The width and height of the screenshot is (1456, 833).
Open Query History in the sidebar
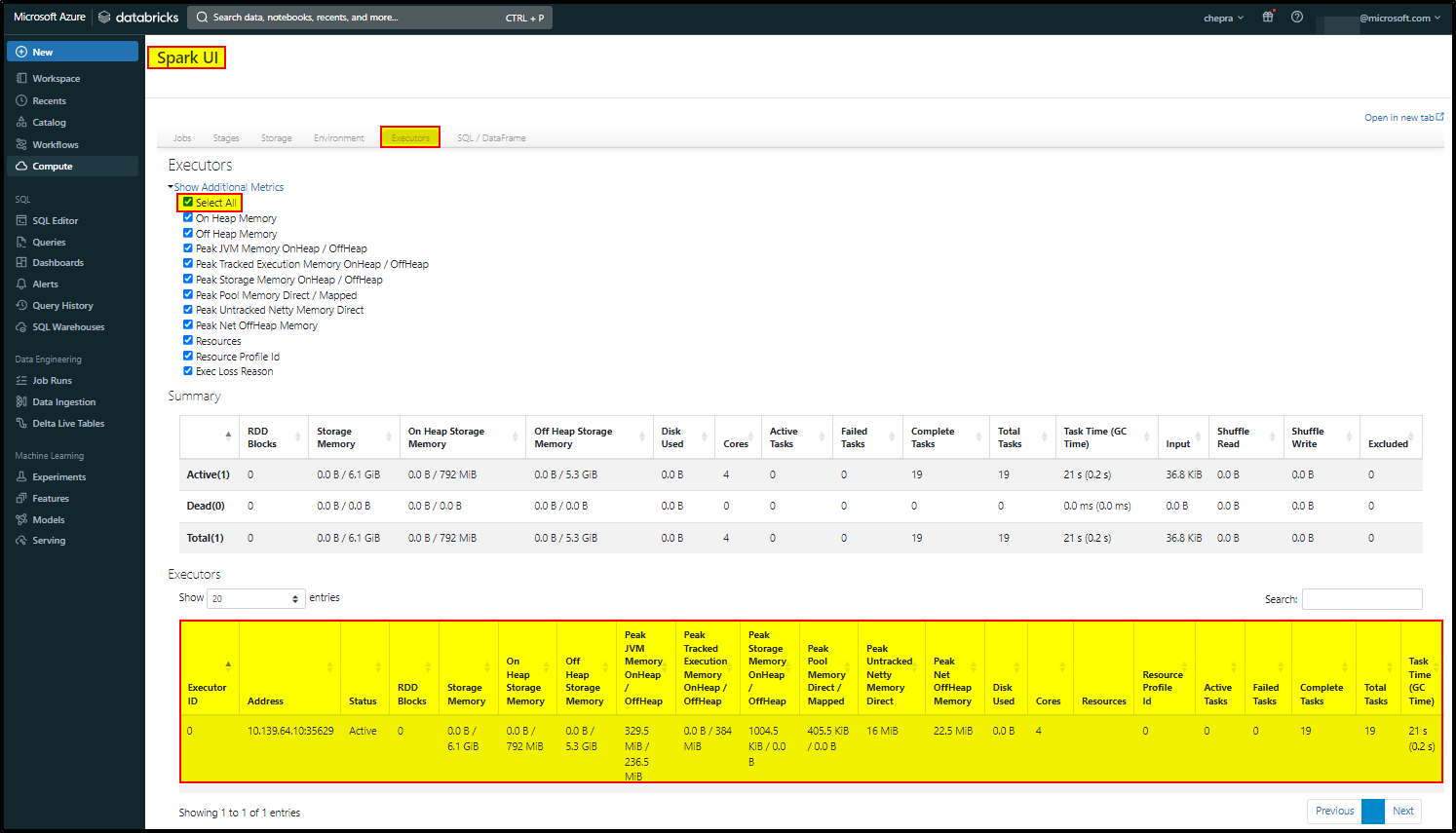pos(72,306)
